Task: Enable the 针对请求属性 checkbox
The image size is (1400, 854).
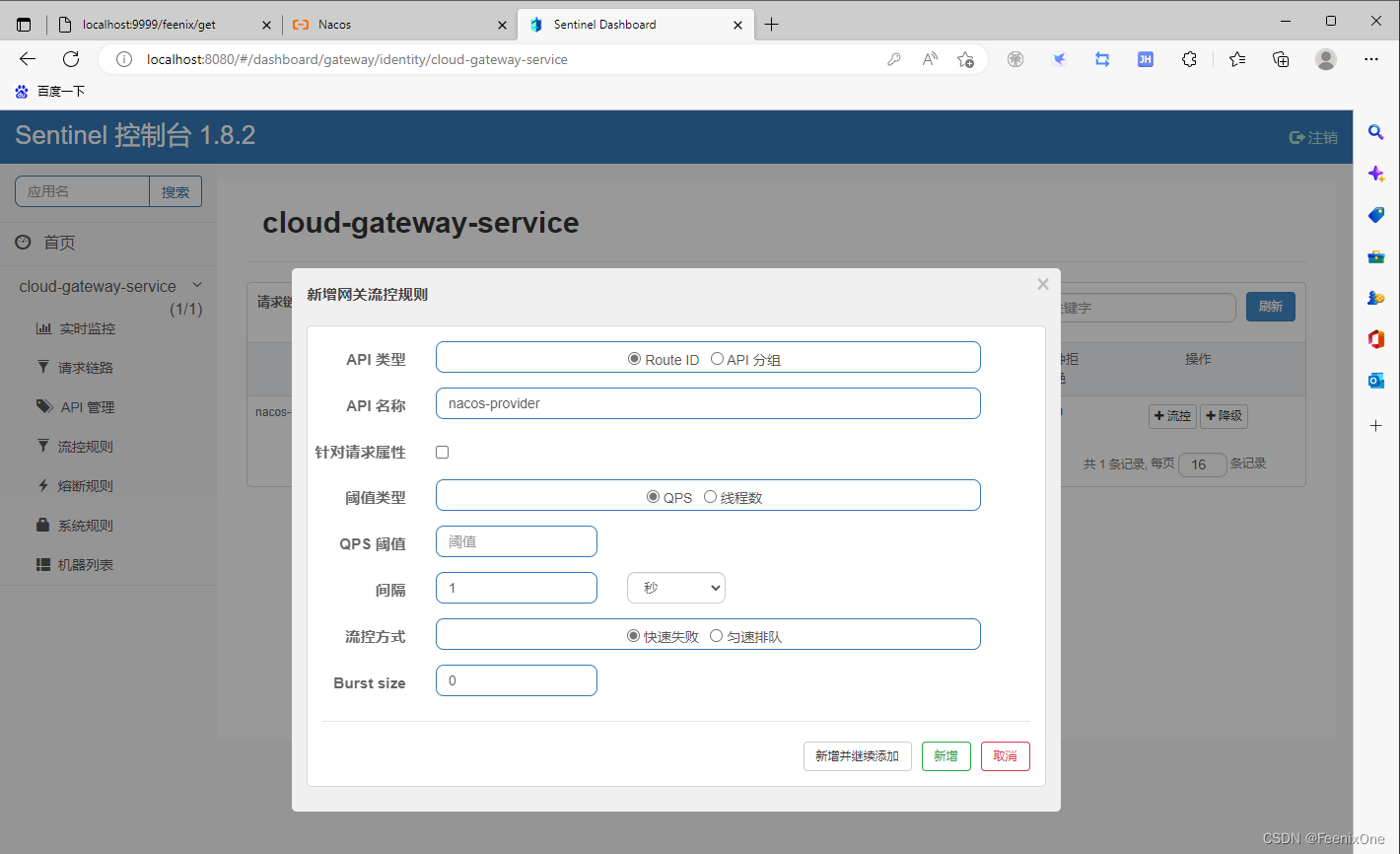Action: click(x=442, y=452)
